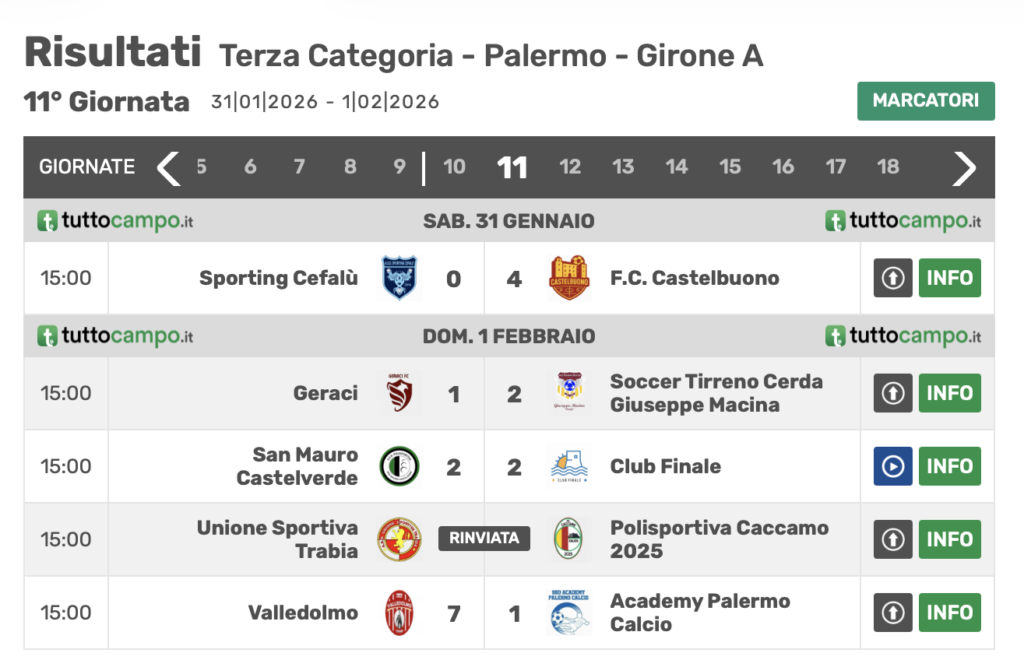Screen dimensions: 1024x667
Task: Click the Geraci team crest
Action: 400,393
